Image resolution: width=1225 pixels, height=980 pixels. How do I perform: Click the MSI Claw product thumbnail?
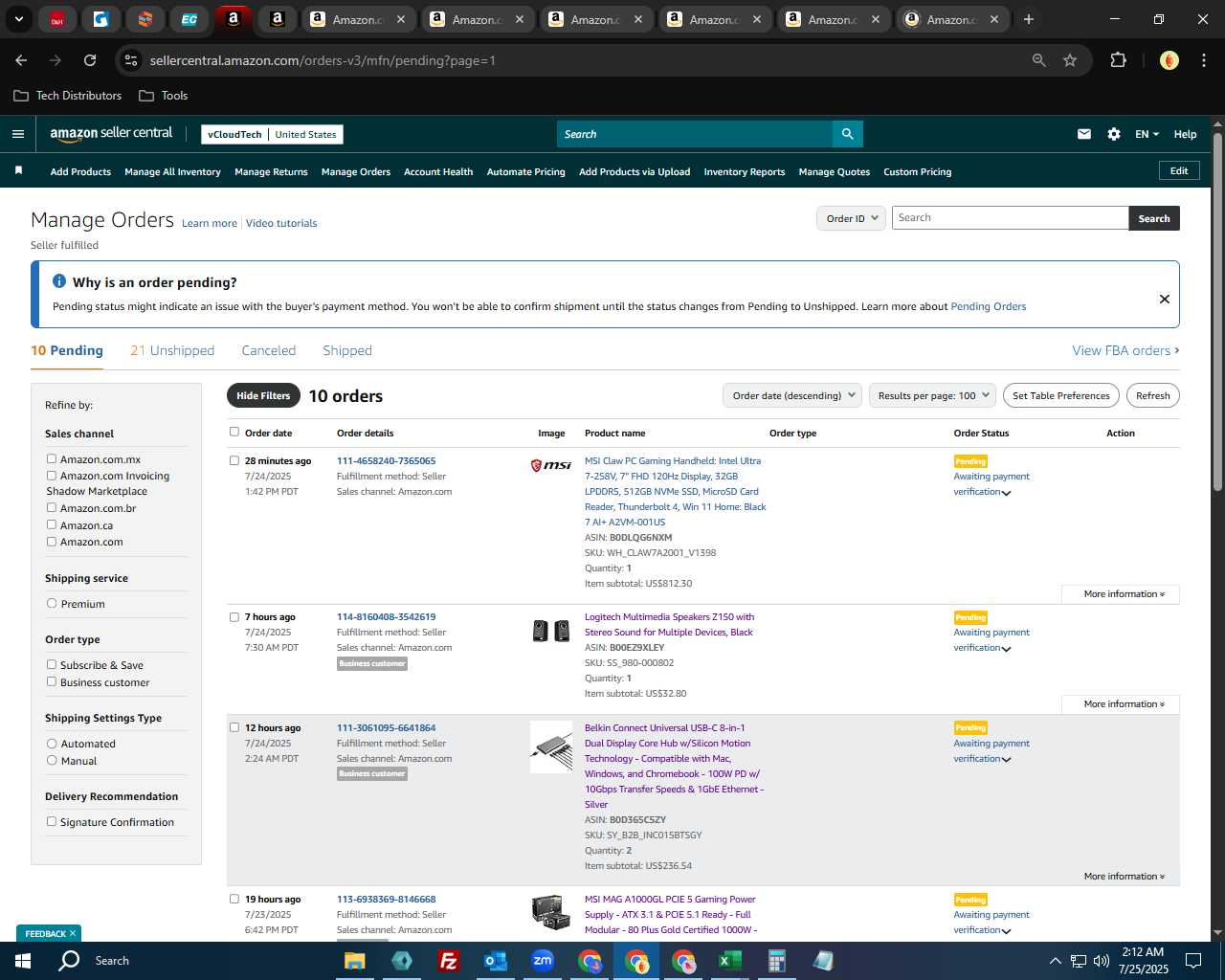[x=551, y=465]
